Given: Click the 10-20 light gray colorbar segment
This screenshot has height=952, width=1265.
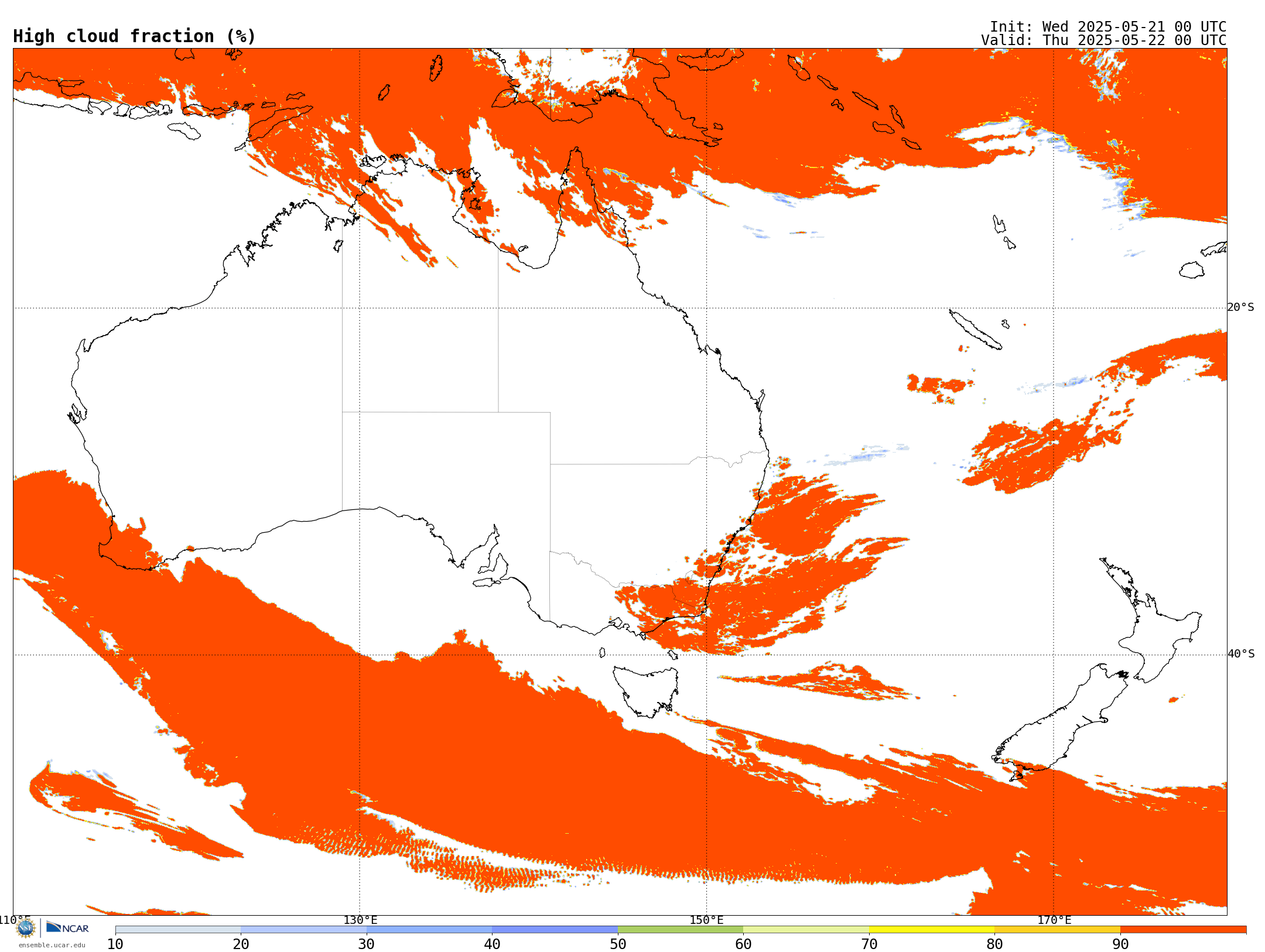Looking at the screenshot, I should click(178, 930).
